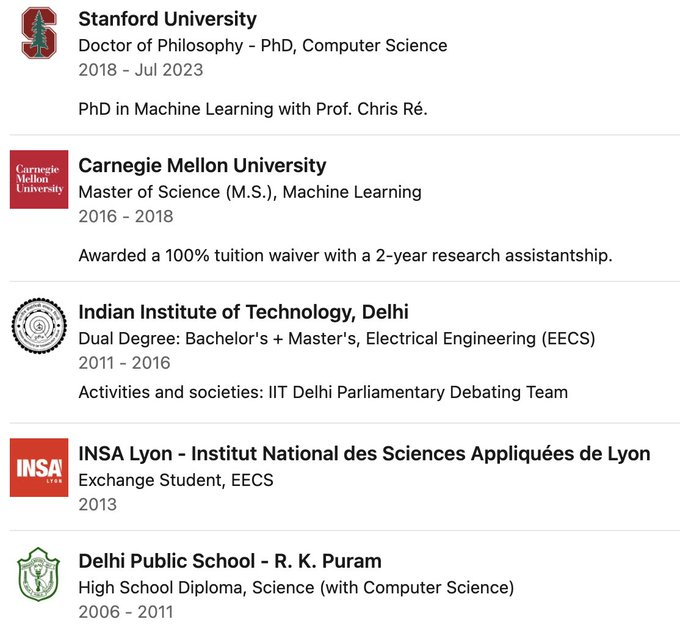Screen dimensions: 680x630
Task: Click the 2018 - Jul 2023 date range
Action: [x=140, y=70]
